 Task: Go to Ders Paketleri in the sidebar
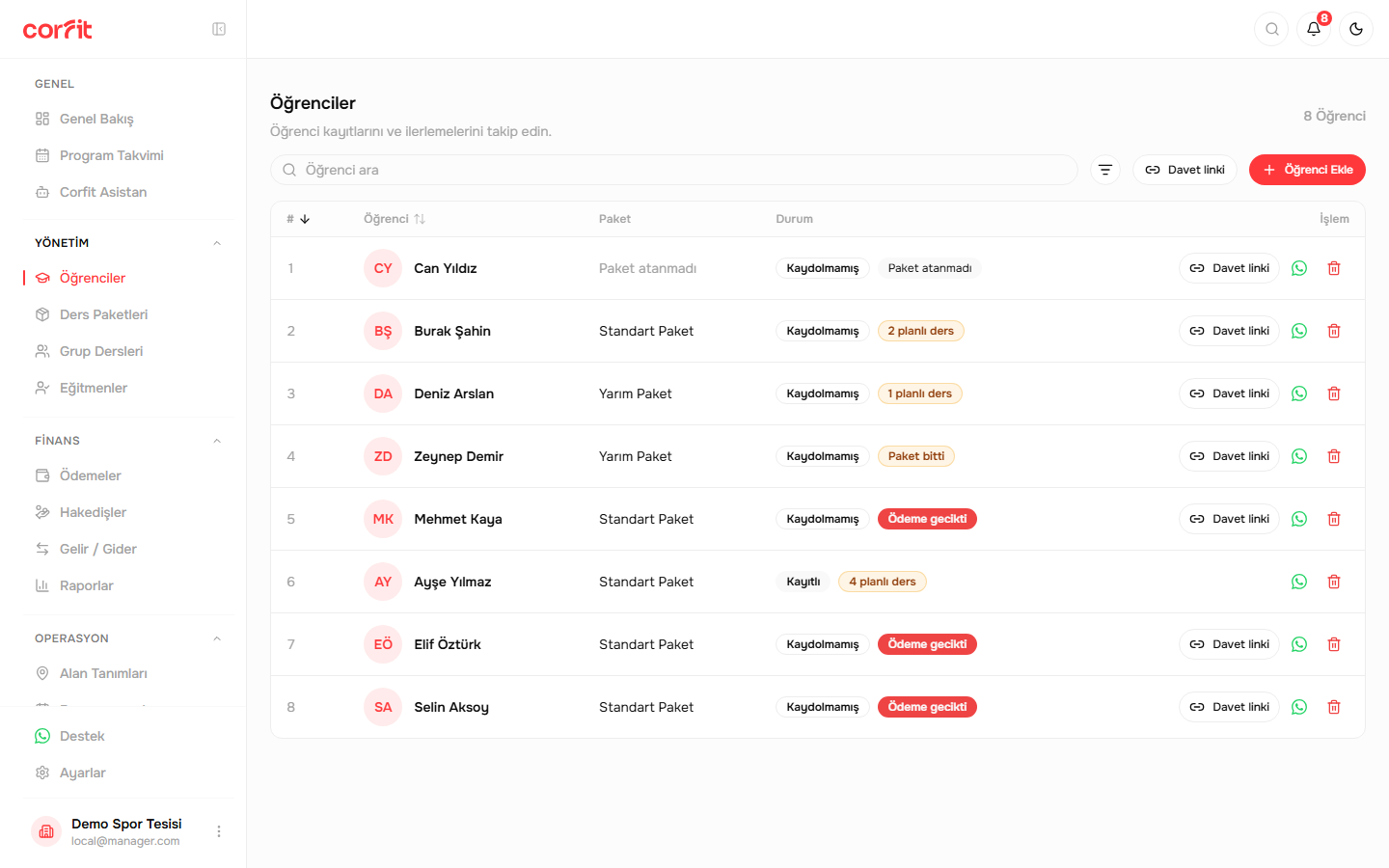click(103, 314)
